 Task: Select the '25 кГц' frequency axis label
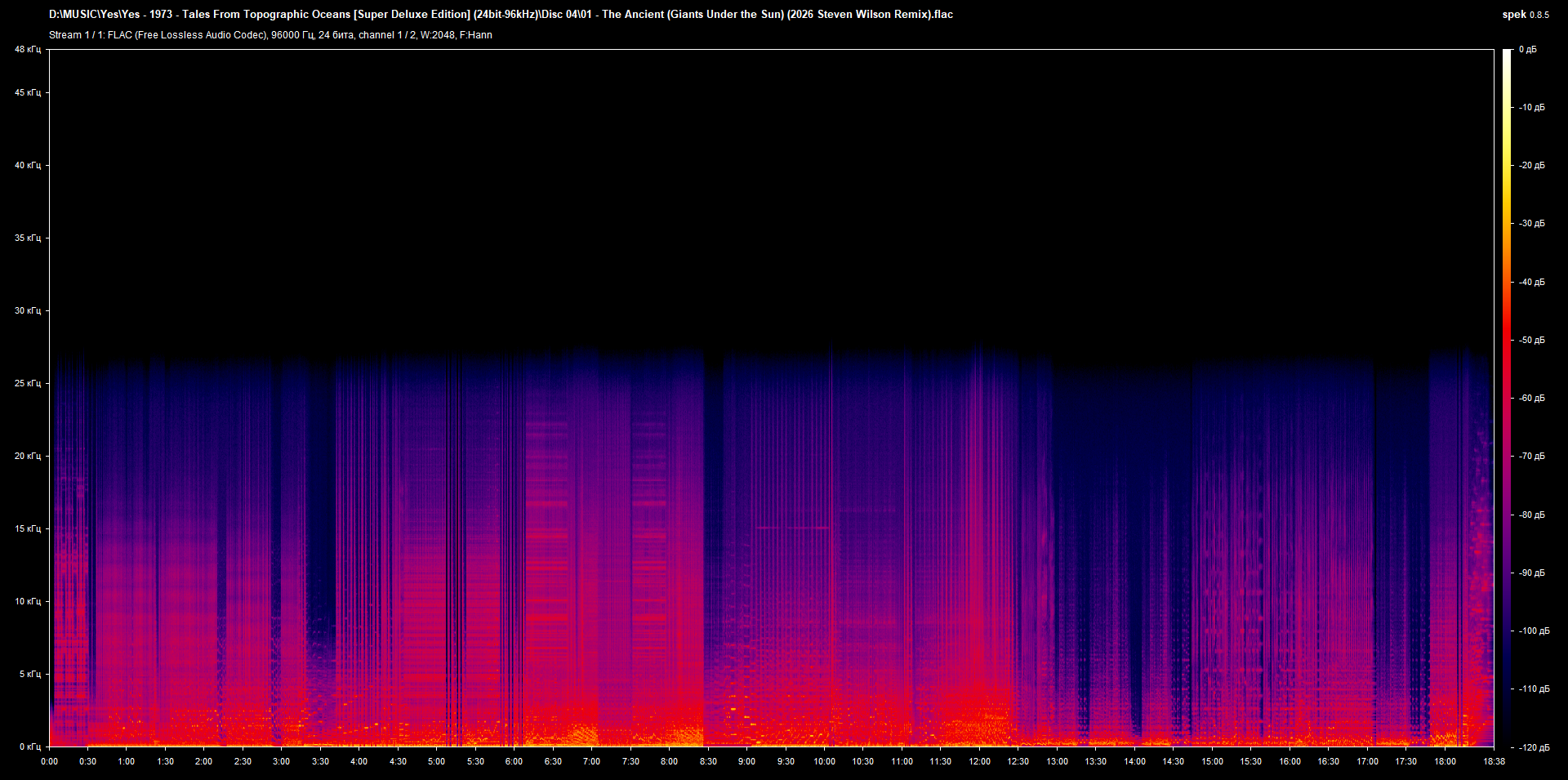28,384
